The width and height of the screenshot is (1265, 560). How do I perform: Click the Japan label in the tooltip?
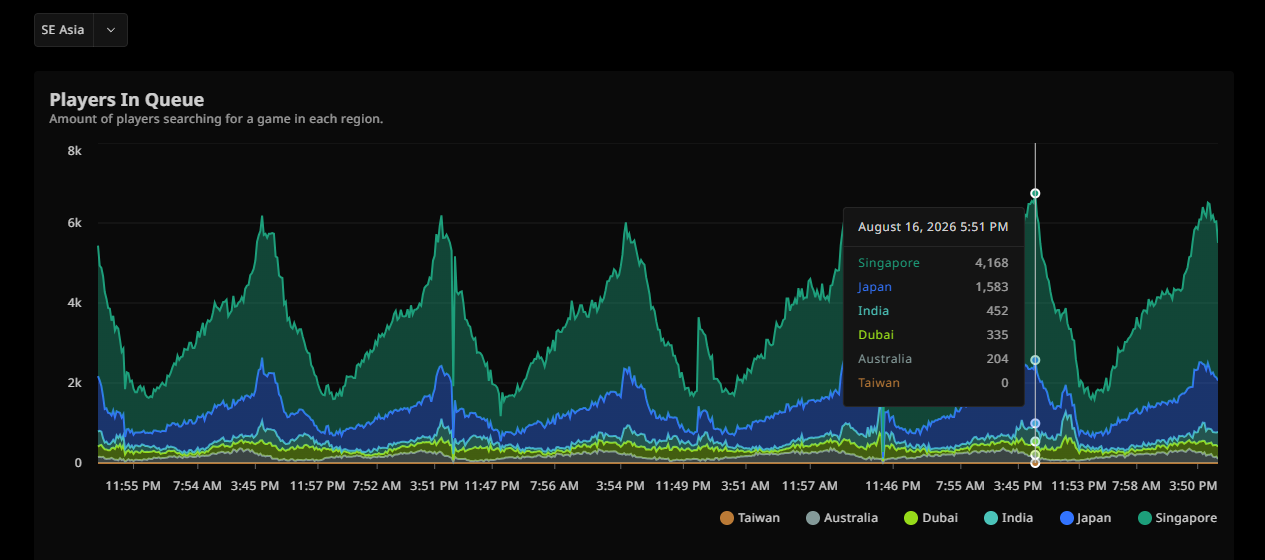click(x=875, y=287)
